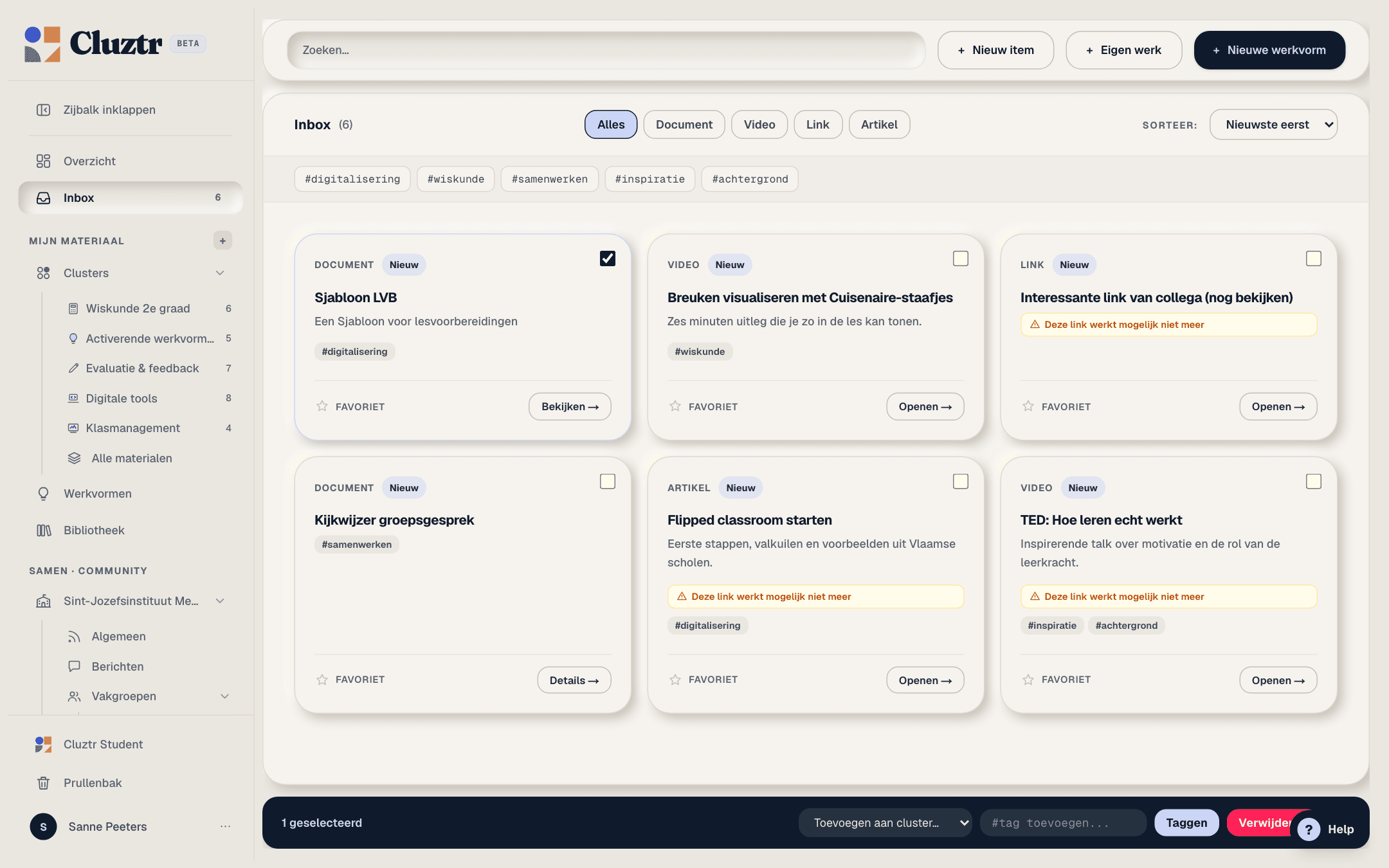Select the #samenwerken tag filter chip
The image size is (1389, 868).
[550, 179]
